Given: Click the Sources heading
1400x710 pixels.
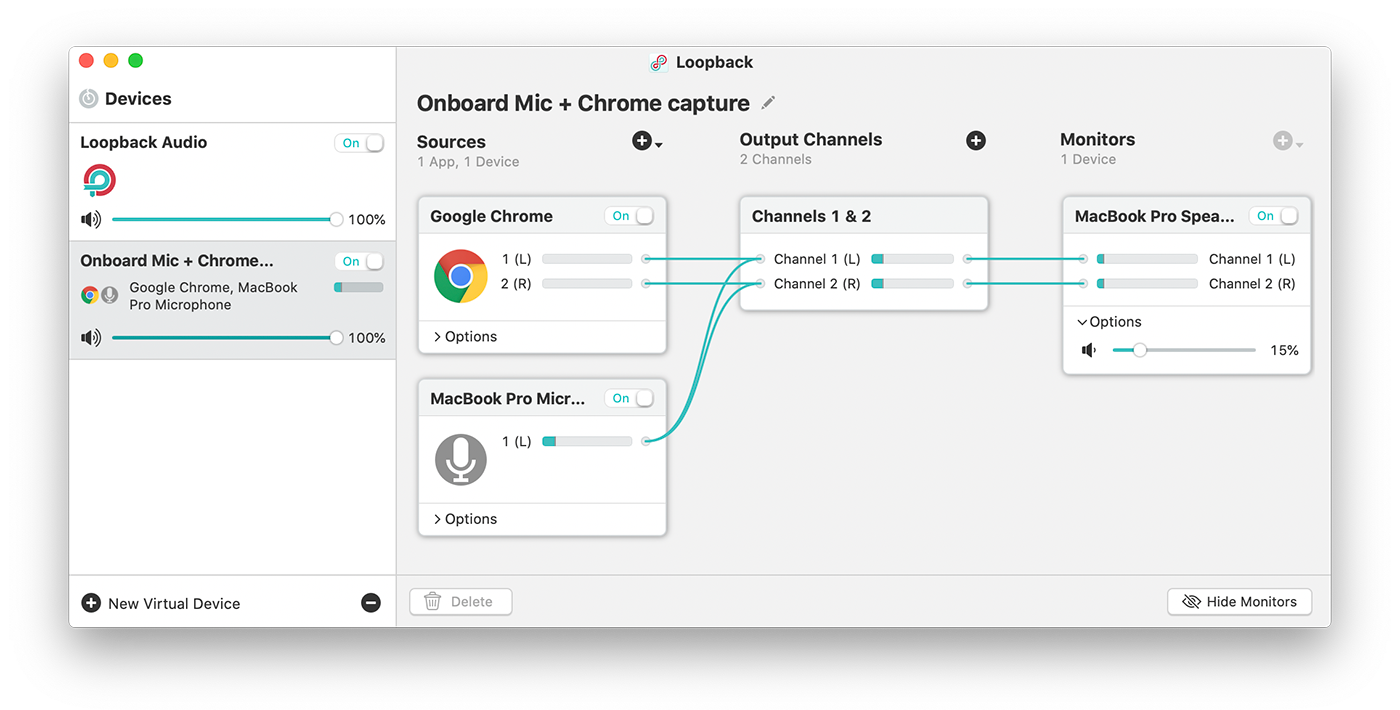Looking at the screenshot, I should point(451,142).
